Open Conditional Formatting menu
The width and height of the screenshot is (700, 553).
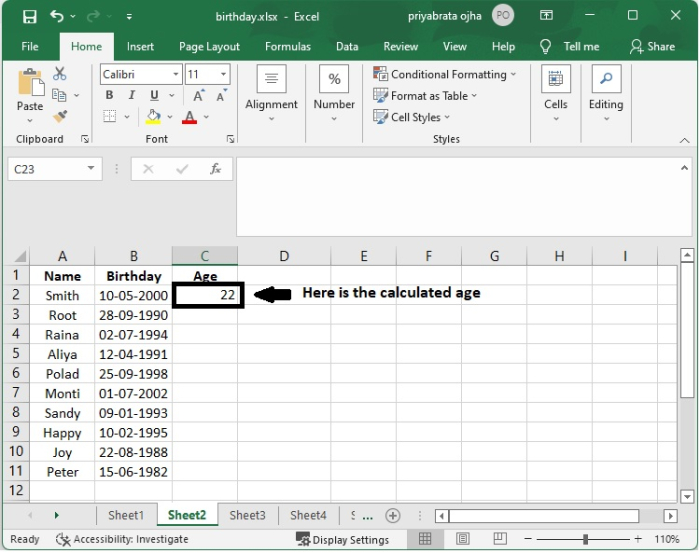(x=445, y=74)
